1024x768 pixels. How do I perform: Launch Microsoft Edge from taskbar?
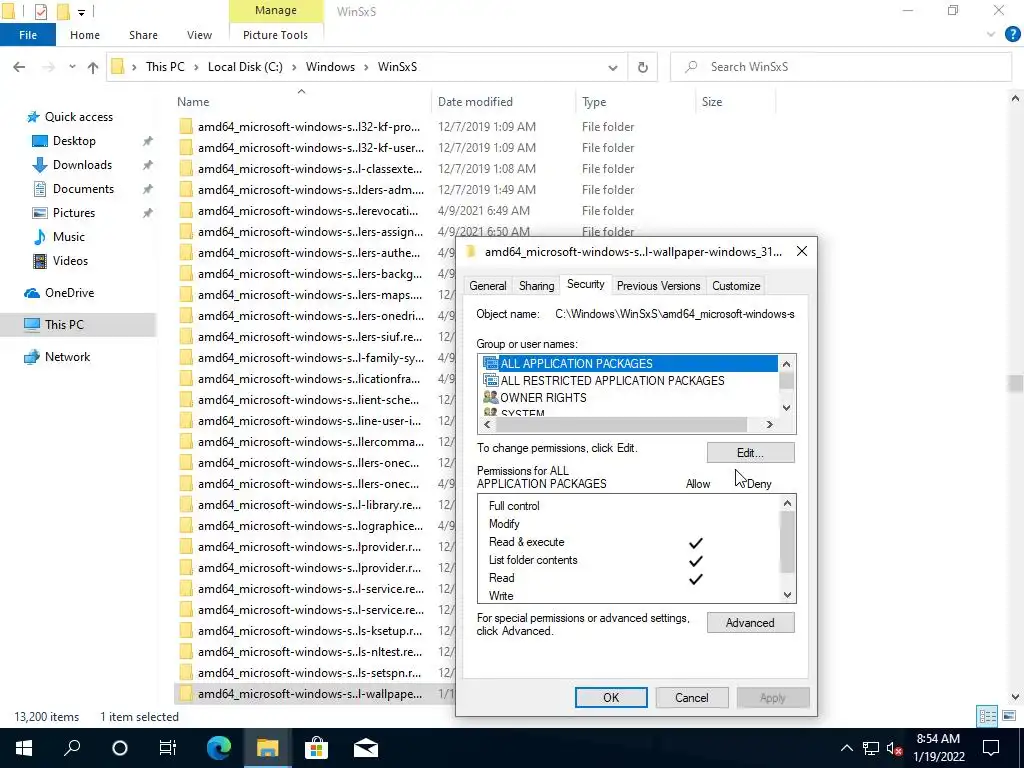click(219, 748)
